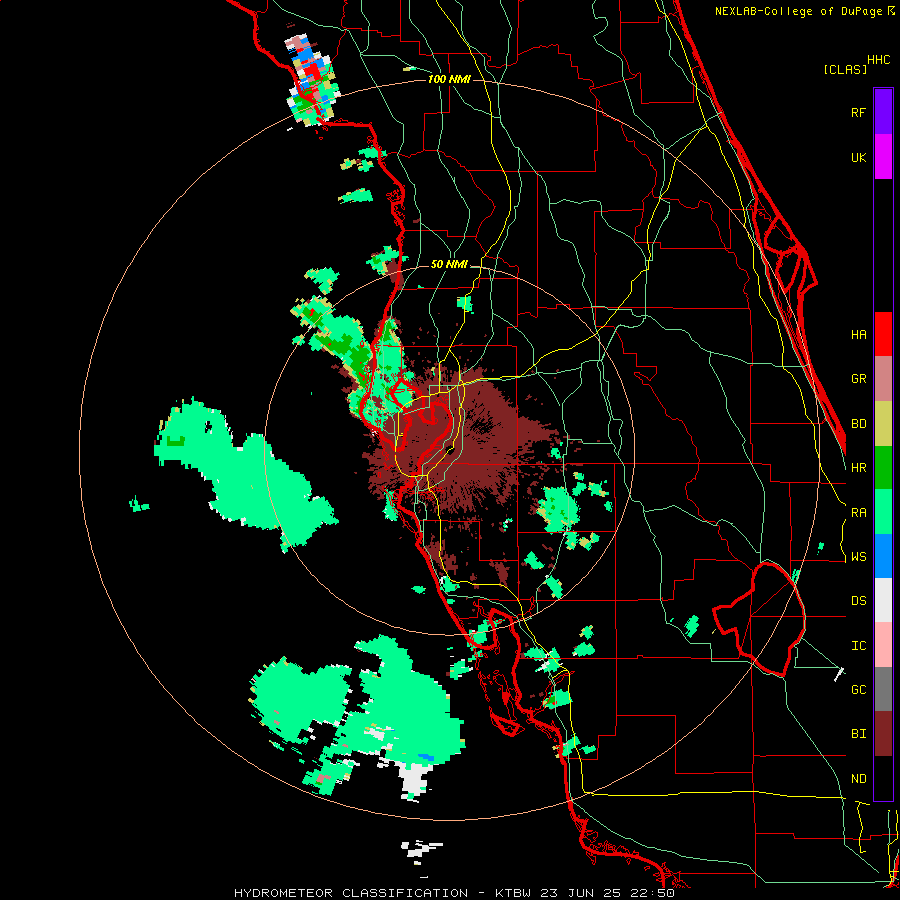Click the gray GC ground clutter swatch
Viewport: 900px width, 900px height.
click(x=883, y=689)
